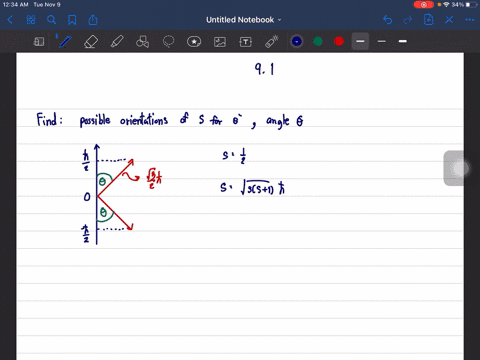Select the Eraser tool

[91, 42]
